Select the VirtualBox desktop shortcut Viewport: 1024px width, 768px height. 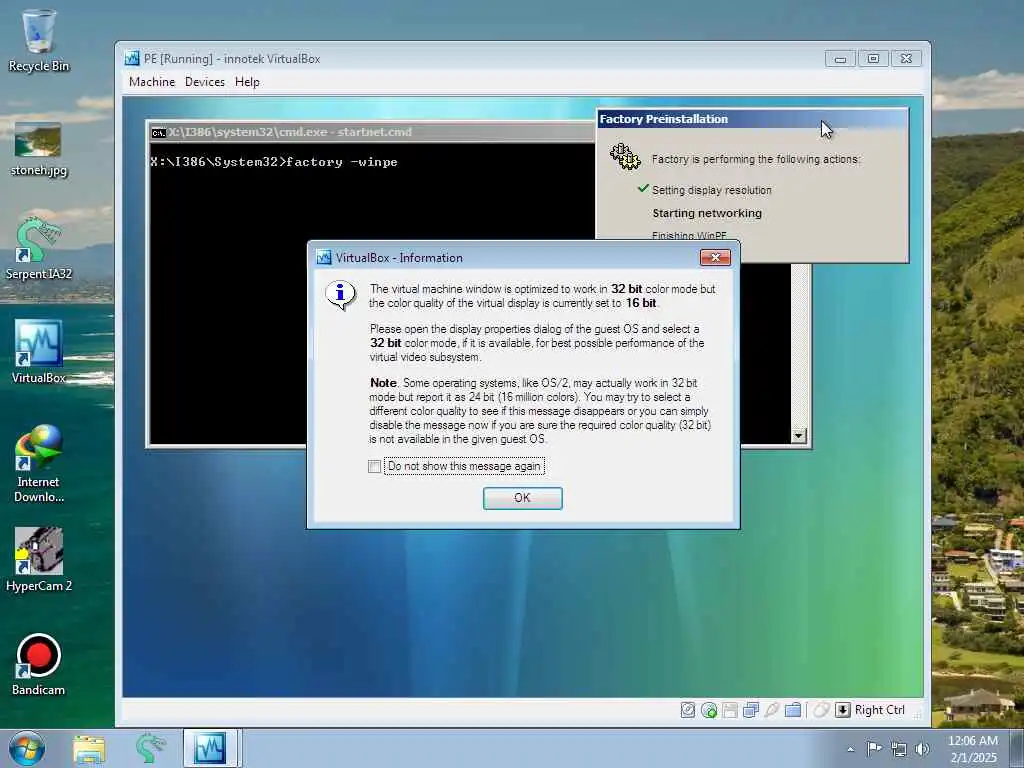click(x=39, y=351)
